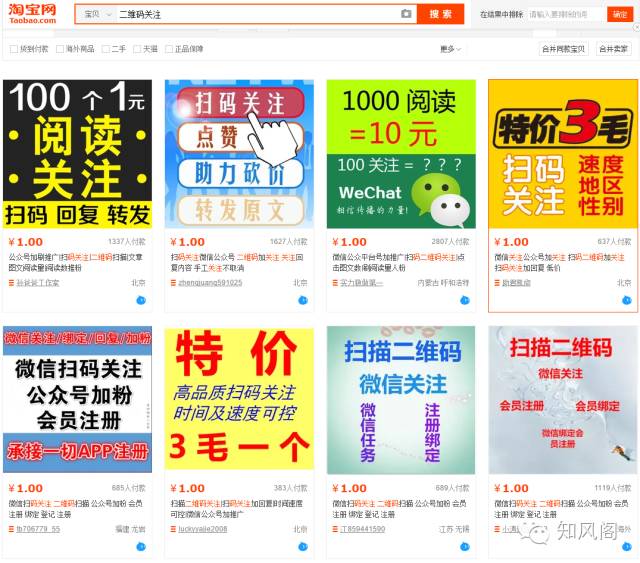Open the red 扫描二维码 会员注册 product image
This screenshot has width=640, height=563.
(x=563, y=400)
